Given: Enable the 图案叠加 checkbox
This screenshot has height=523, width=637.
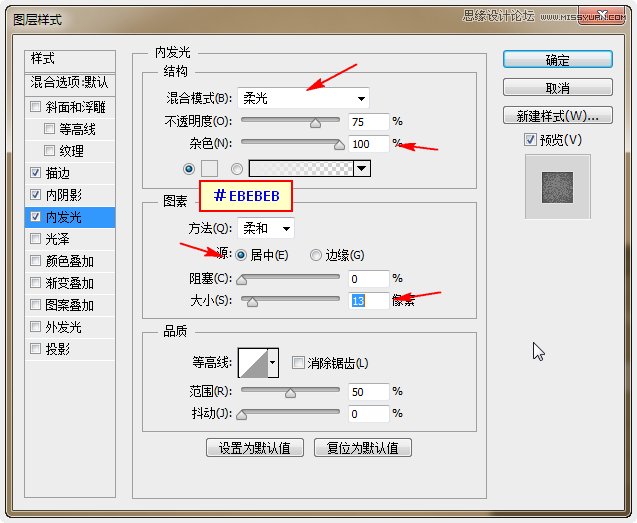Looking at the screenshot, I should pos(36,304).
